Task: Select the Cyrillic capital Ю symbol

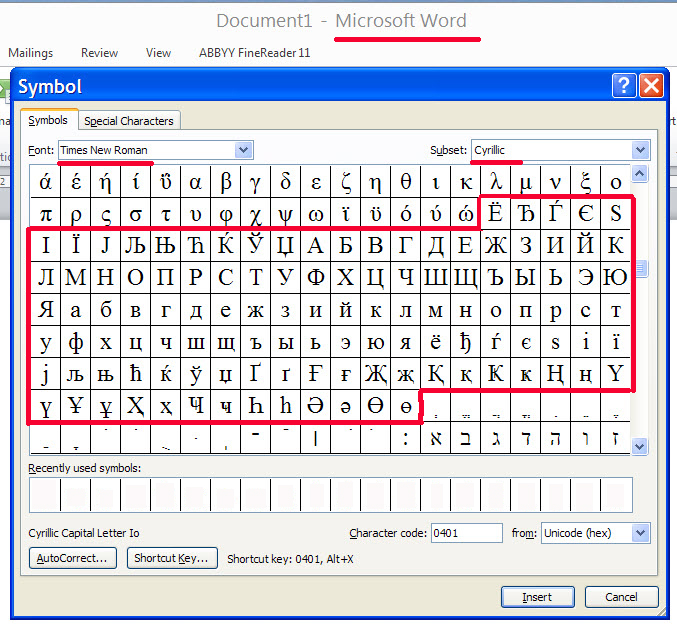Action: click(x=615, y=277)
